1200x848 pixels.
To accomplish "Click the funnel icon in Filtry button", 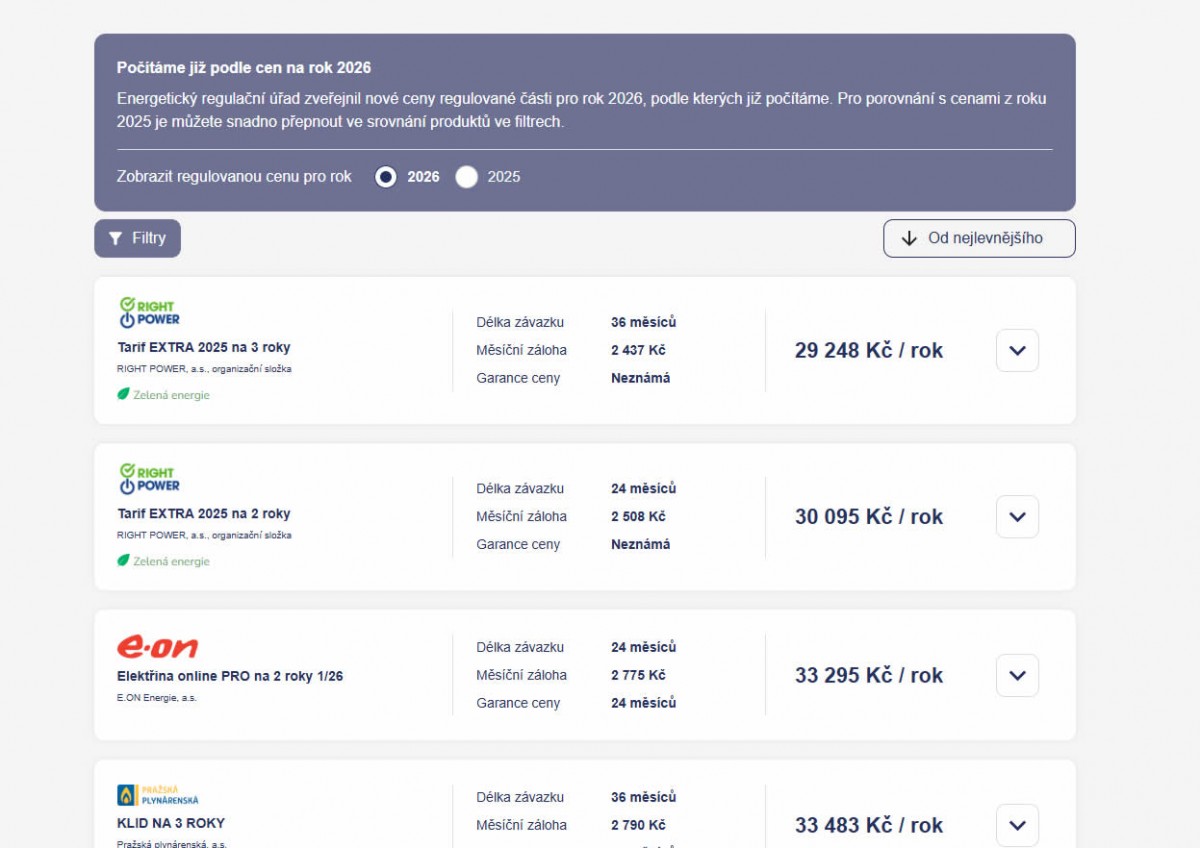I will 115,239.
